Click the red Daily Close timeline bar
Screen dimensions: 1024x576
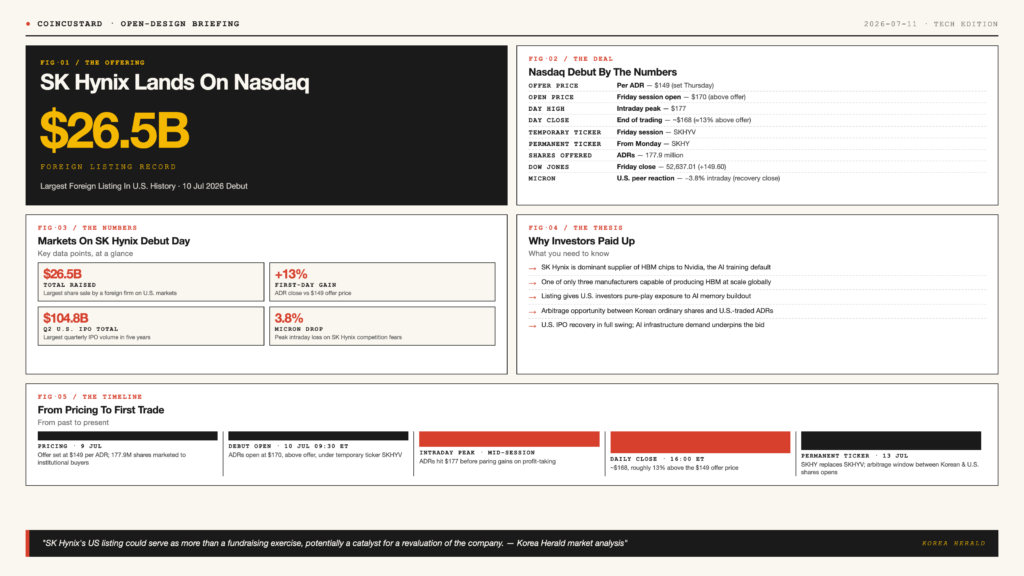pos(700,442)
